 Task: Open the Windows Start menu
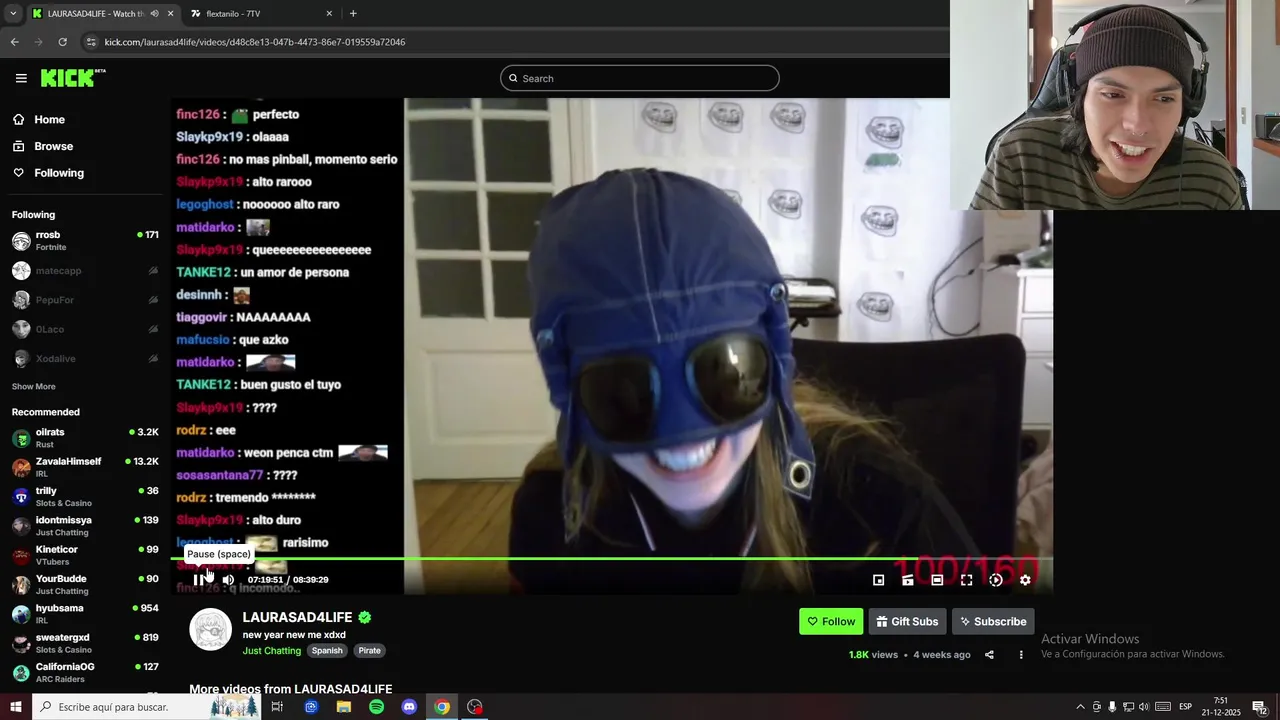click(x=15, y=707)
